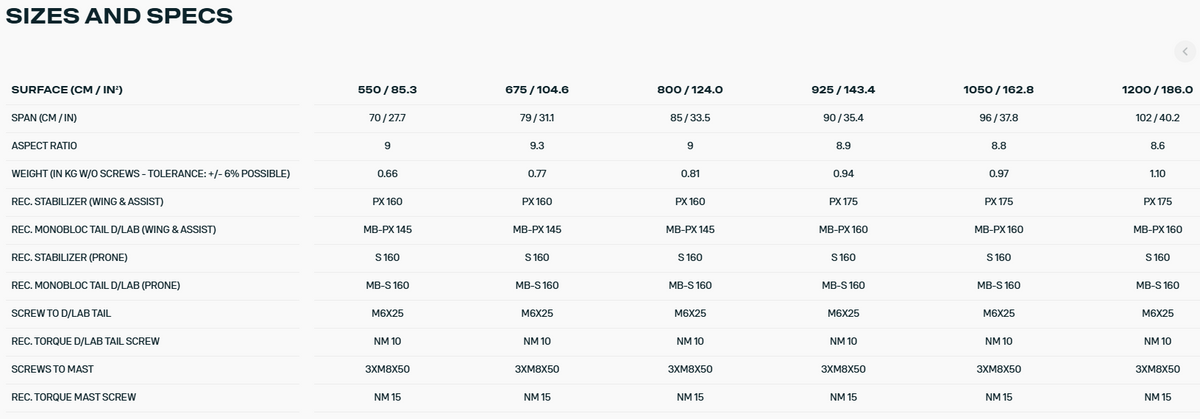Click the Screws to Mast row label
The width and height of the screenshot is (1200, 419).
click(52, 370)
